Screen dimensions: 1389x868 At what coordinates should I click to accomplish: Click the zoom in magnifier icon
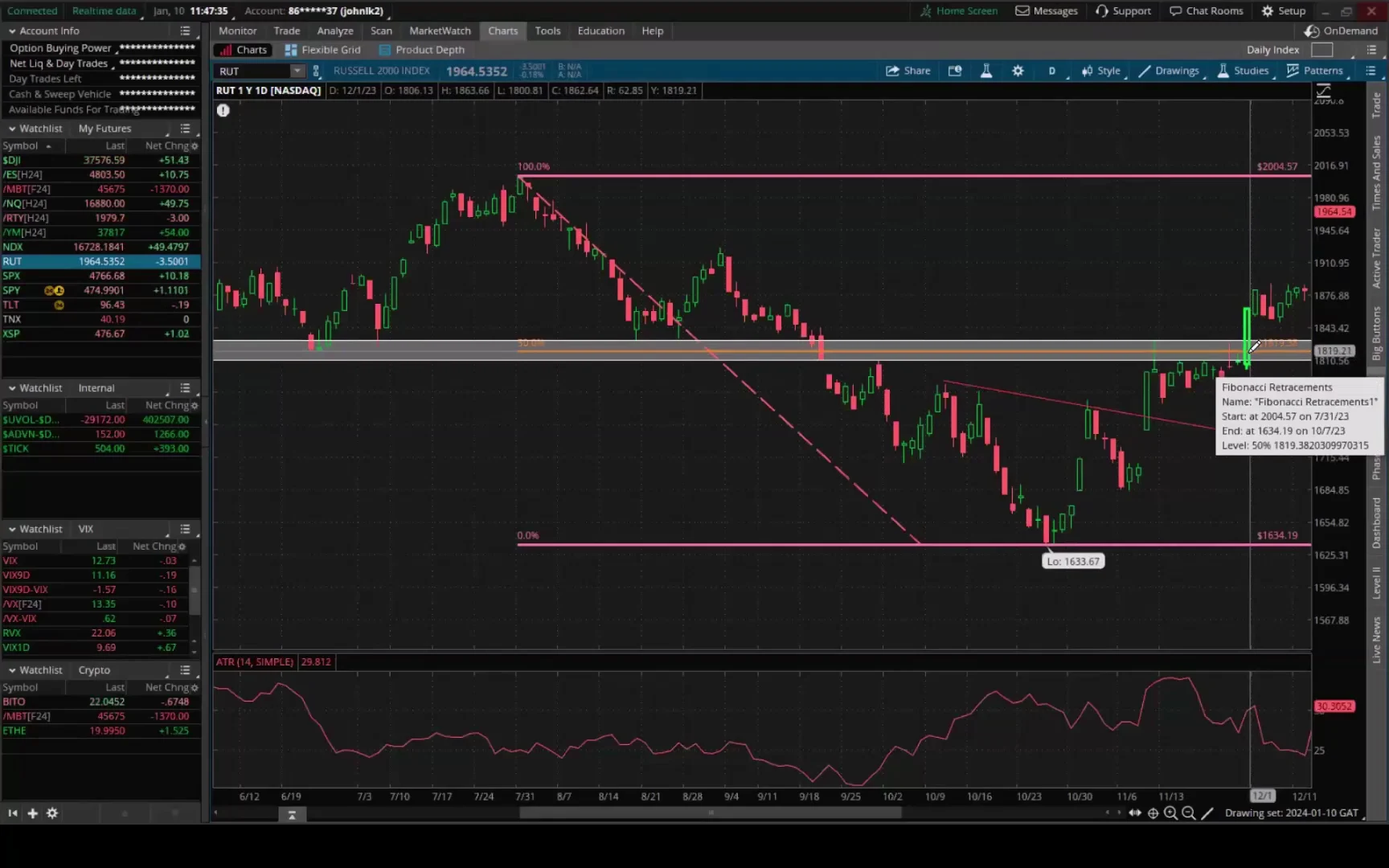pos(1170,813)
